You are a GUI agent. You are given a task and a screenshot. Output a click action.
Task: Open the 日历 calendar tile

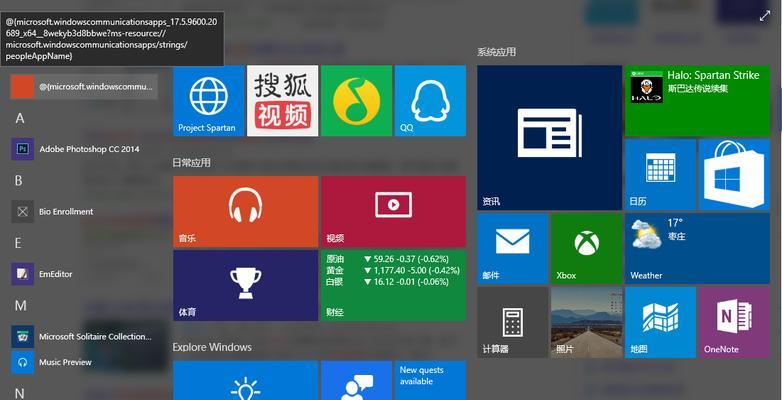660,175
